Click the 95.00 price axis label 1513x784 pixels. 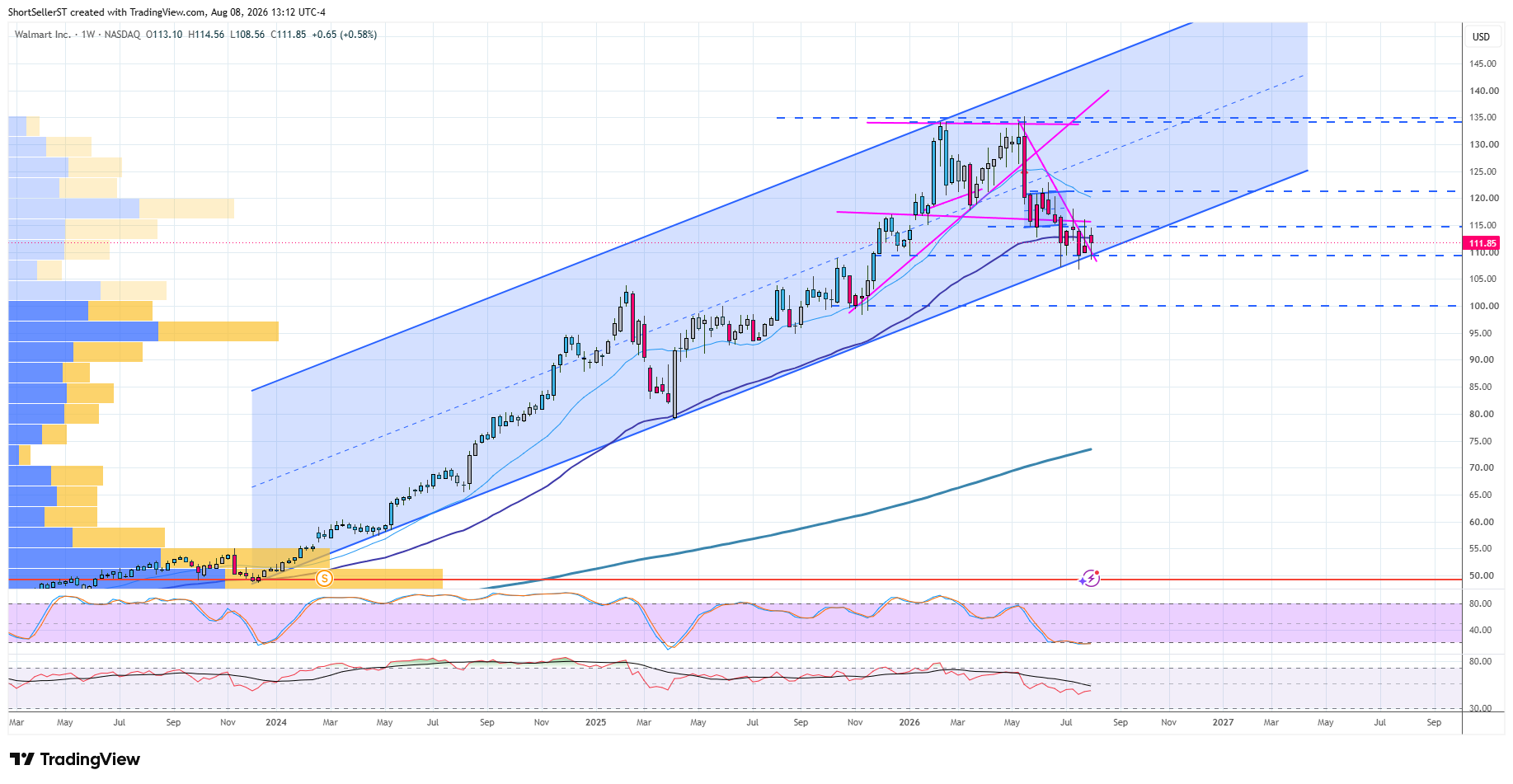[1481, 333]
